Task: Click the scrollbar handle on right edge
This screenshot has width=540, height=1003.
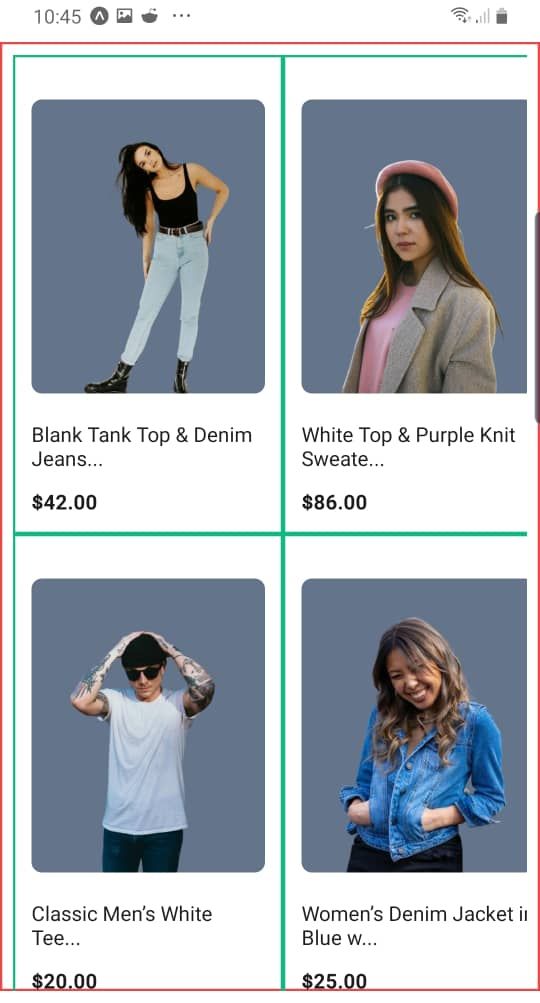Action: click(537, 317)
